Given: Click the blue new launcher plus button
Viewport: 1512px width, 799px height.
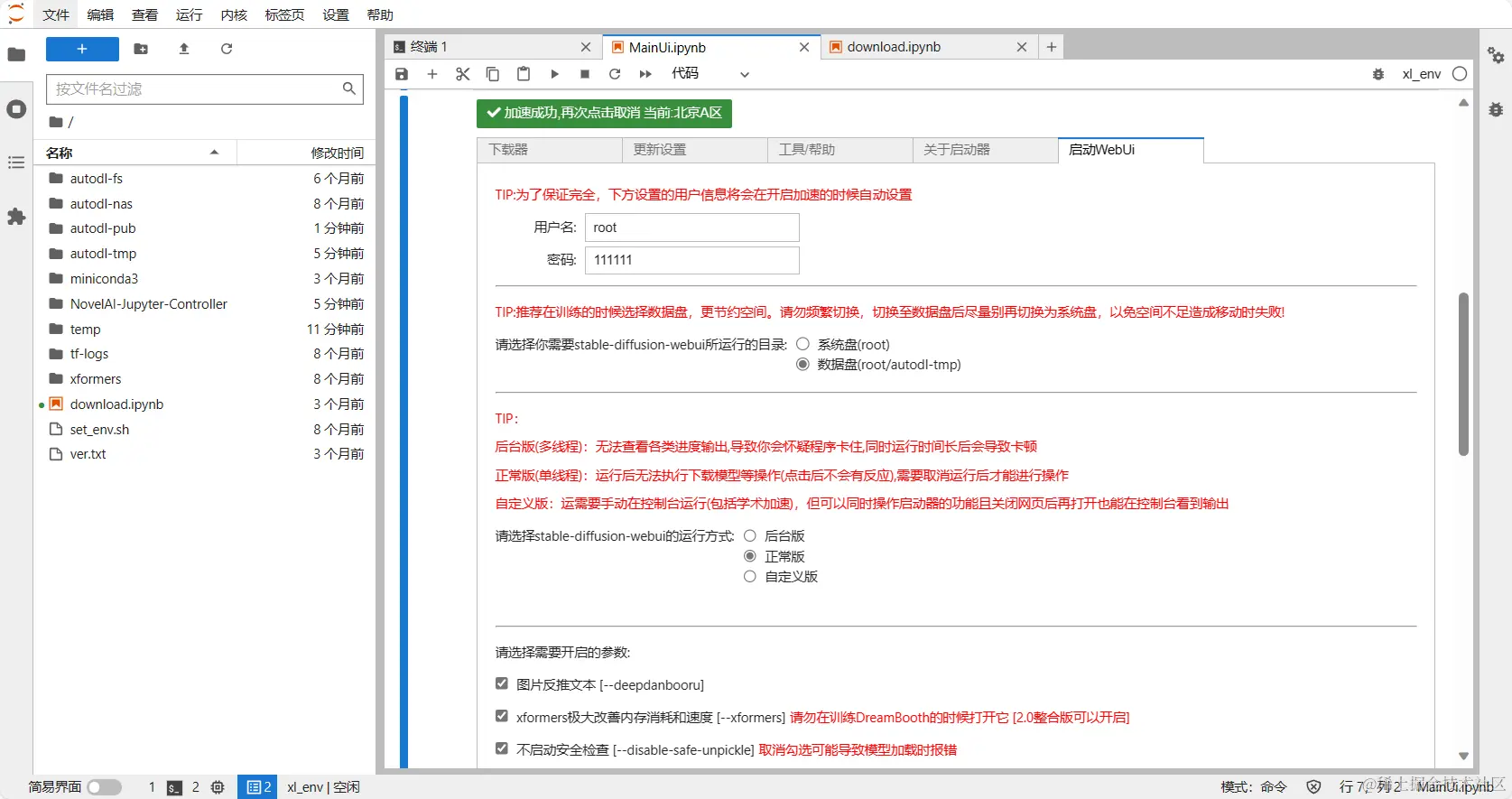Looking at the screenshot, I should point(82,49).
